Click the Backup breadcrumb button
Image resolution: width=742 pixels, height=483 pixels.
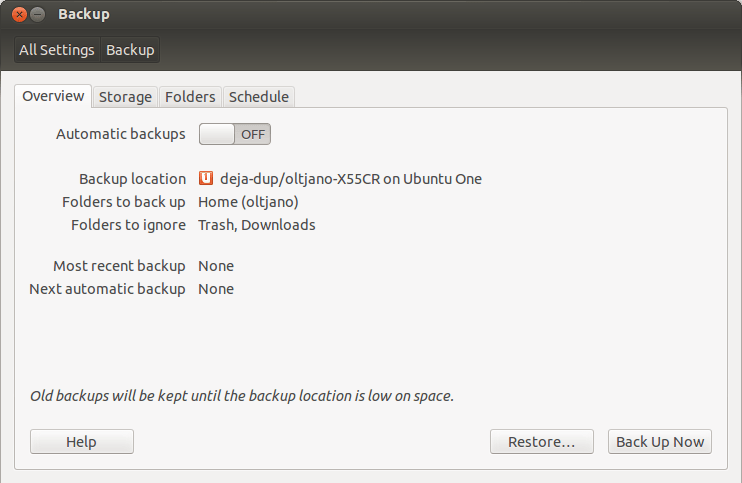pyautogui.click(x=130, y=50)
